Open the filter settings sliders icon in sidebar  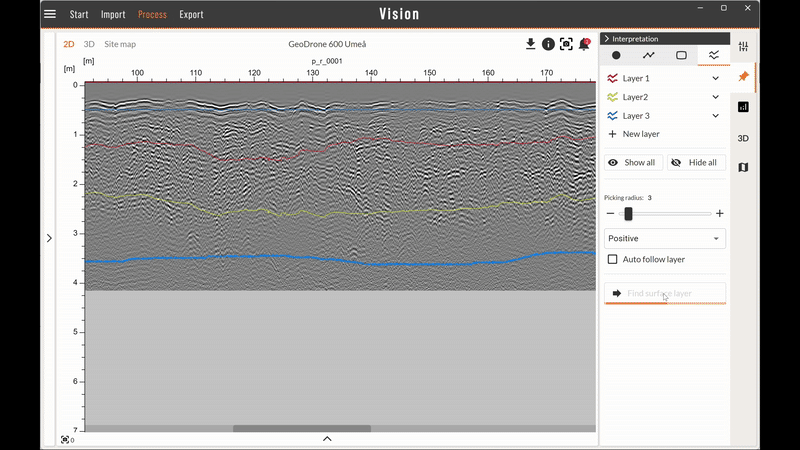743,47
